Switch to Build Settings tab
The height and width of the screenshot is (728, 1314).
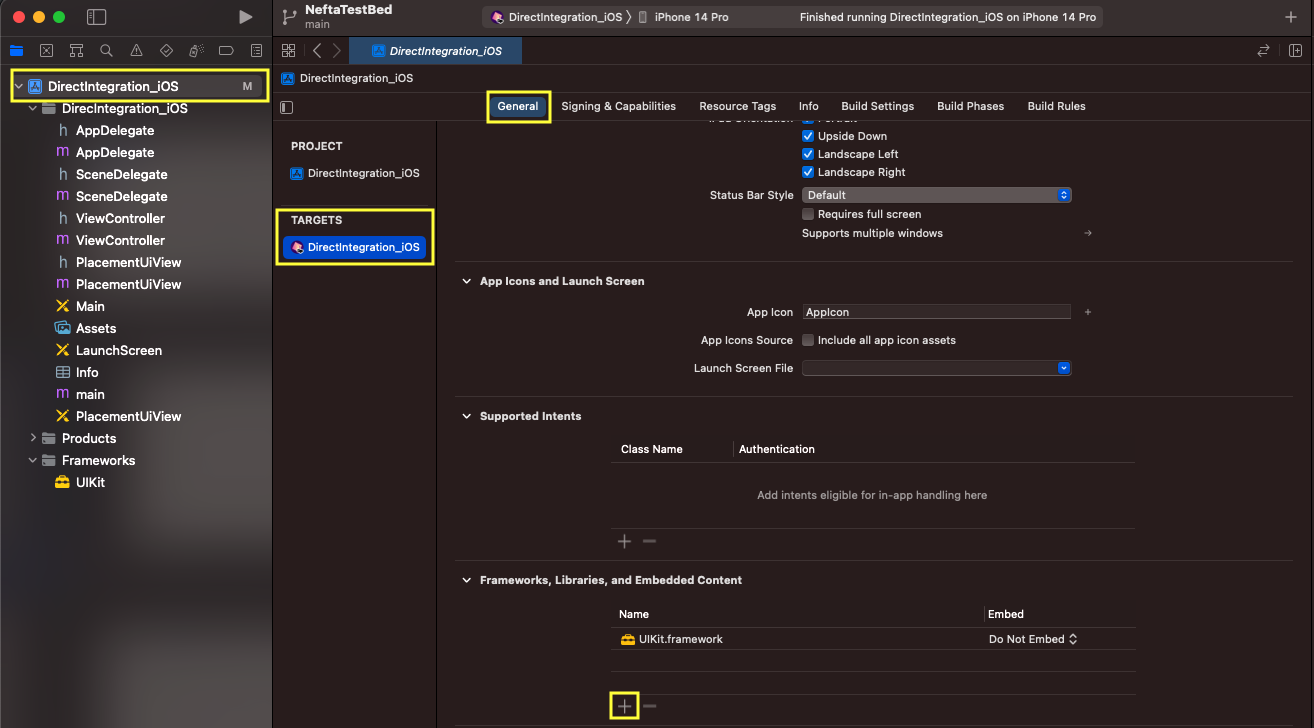tap(877, 106)
